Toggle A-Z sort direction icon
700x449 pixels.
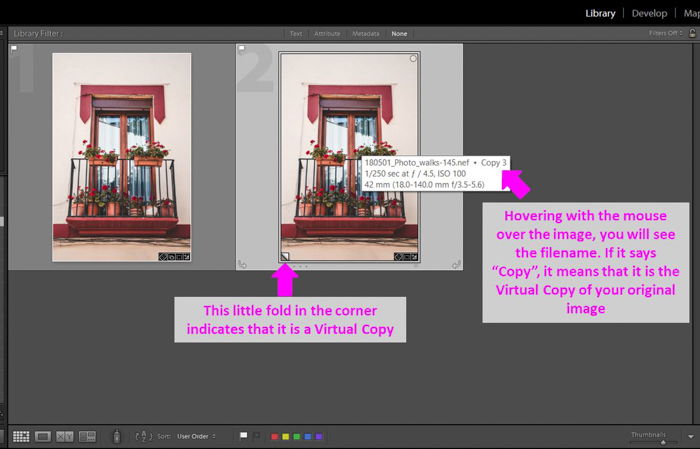pos(144,437)
